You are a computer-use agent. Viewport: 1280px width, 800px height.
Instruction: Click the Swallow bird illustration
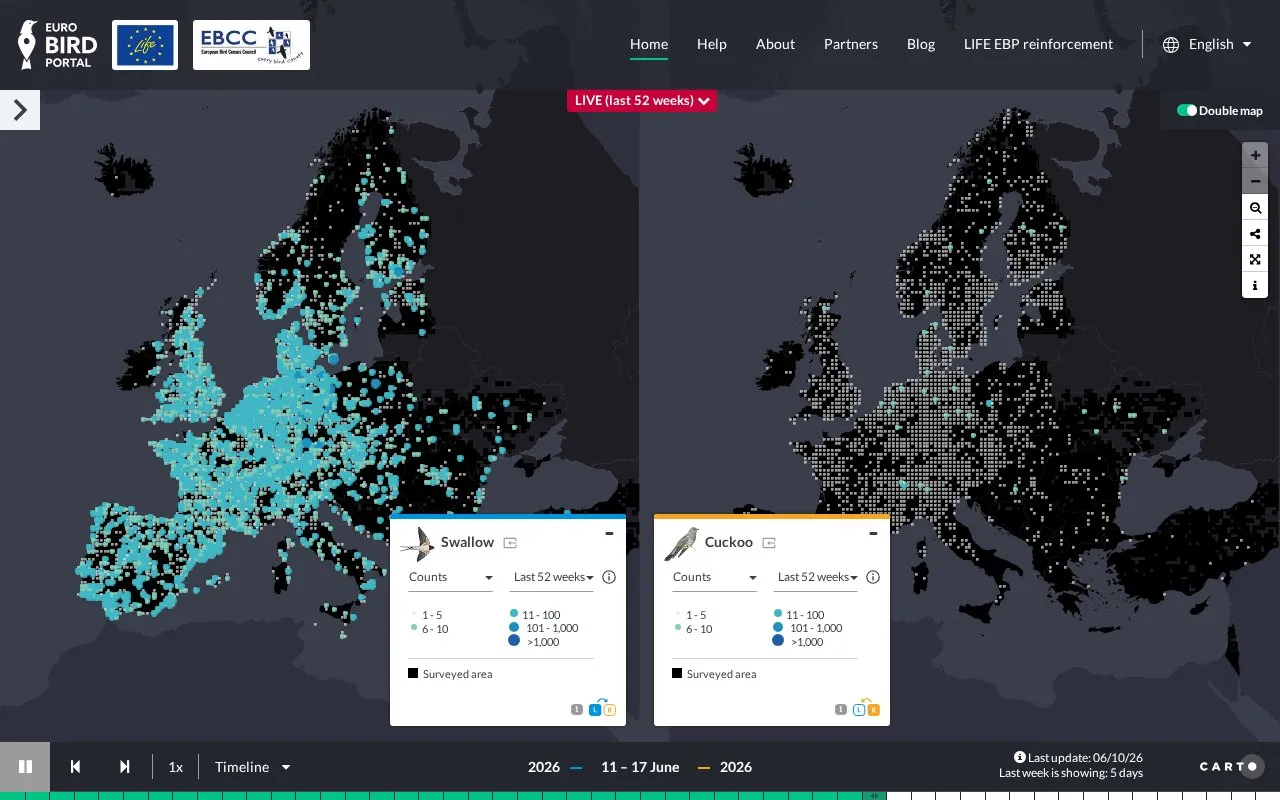(x=417, y=543)
